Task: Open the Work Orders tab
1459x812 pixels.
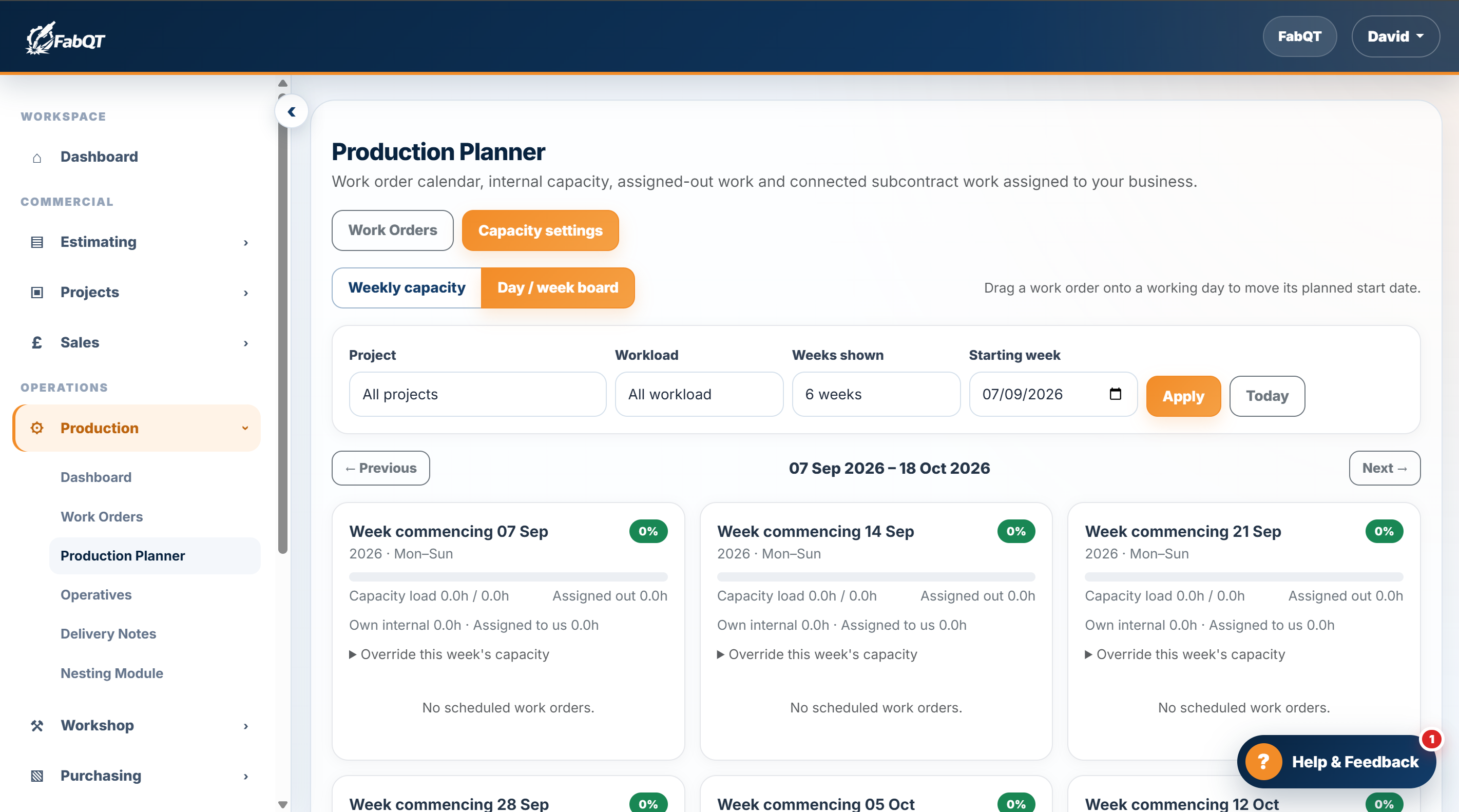Action: tap(393, 230)
